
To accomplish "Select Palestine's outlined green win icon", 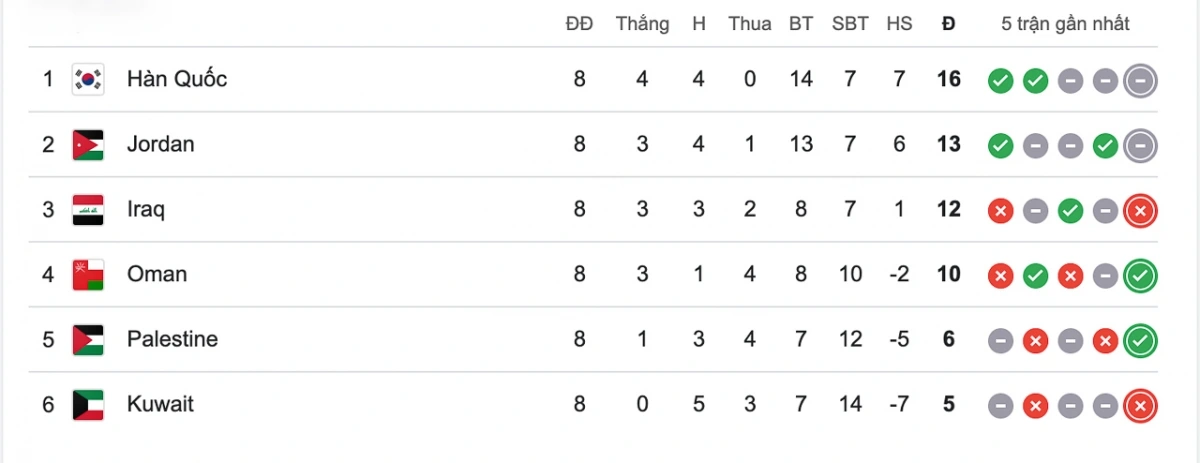I will pos(1140,341).
